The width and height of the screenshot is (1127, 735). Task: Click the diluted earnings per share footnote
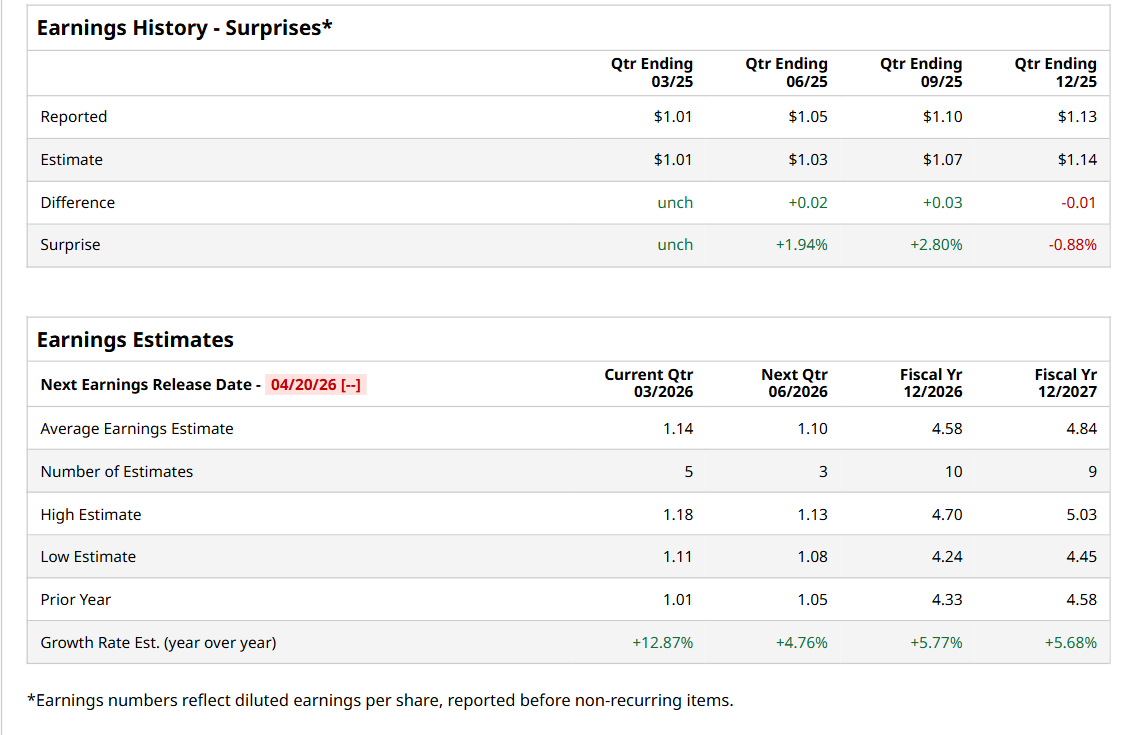[384, 700]
